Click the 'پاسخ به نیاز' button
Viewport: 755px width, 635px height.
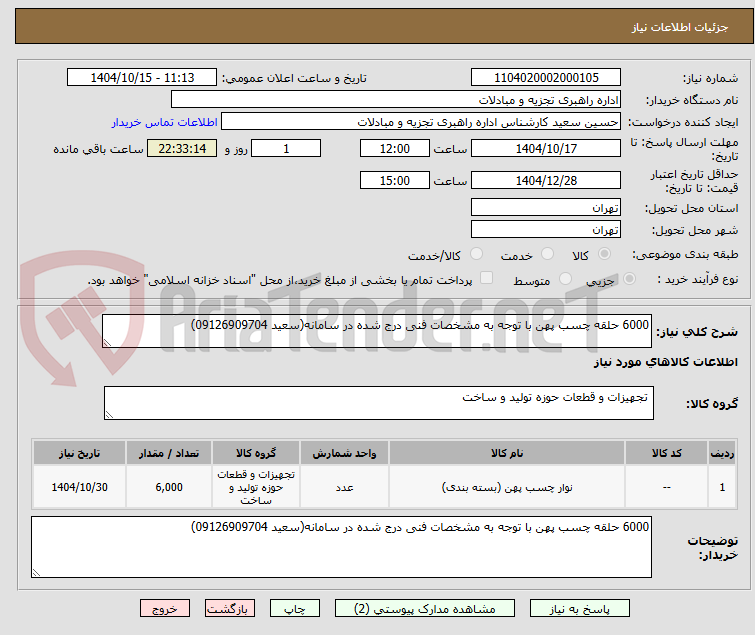(580, 609)
